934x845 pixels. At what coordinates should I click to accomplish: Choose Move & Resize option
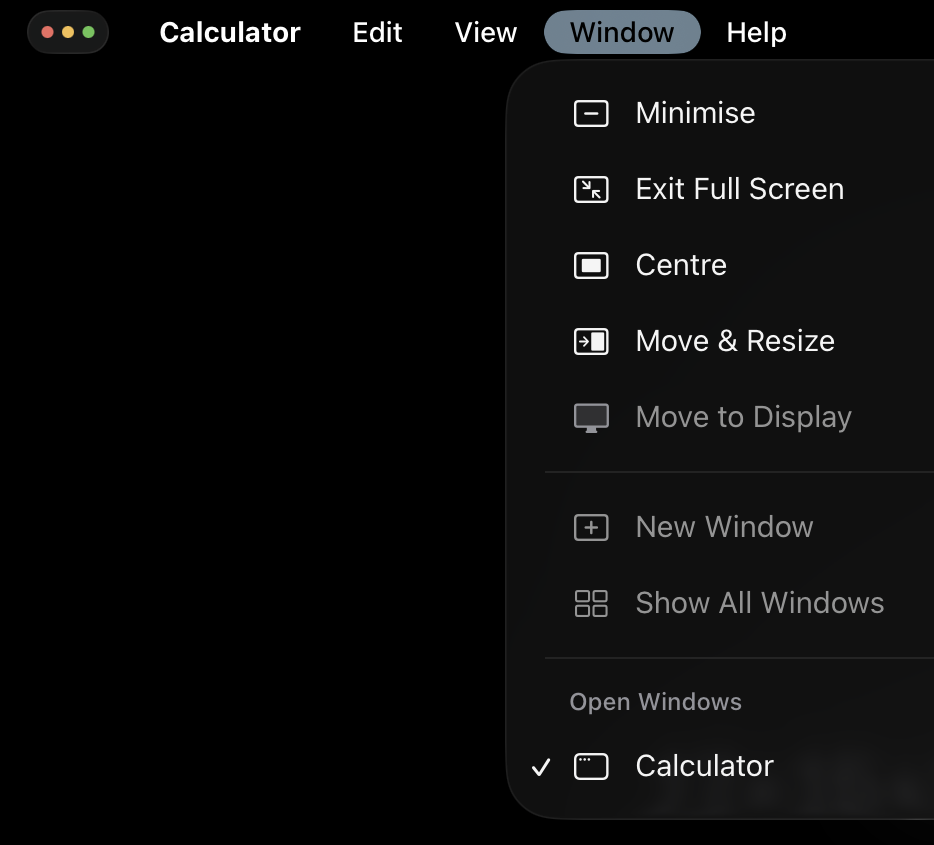click(735, 341)
